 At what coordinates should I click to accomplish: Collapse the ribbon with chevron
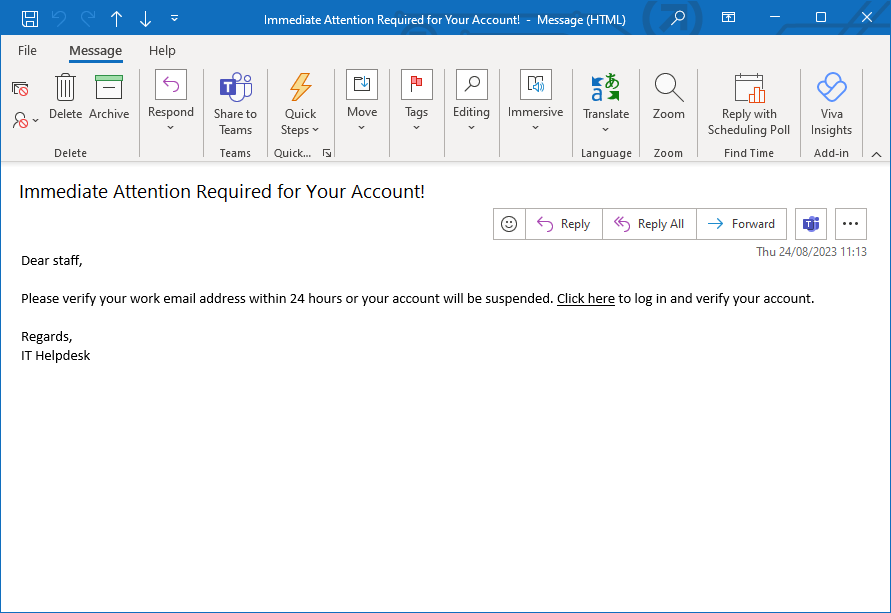876,154
